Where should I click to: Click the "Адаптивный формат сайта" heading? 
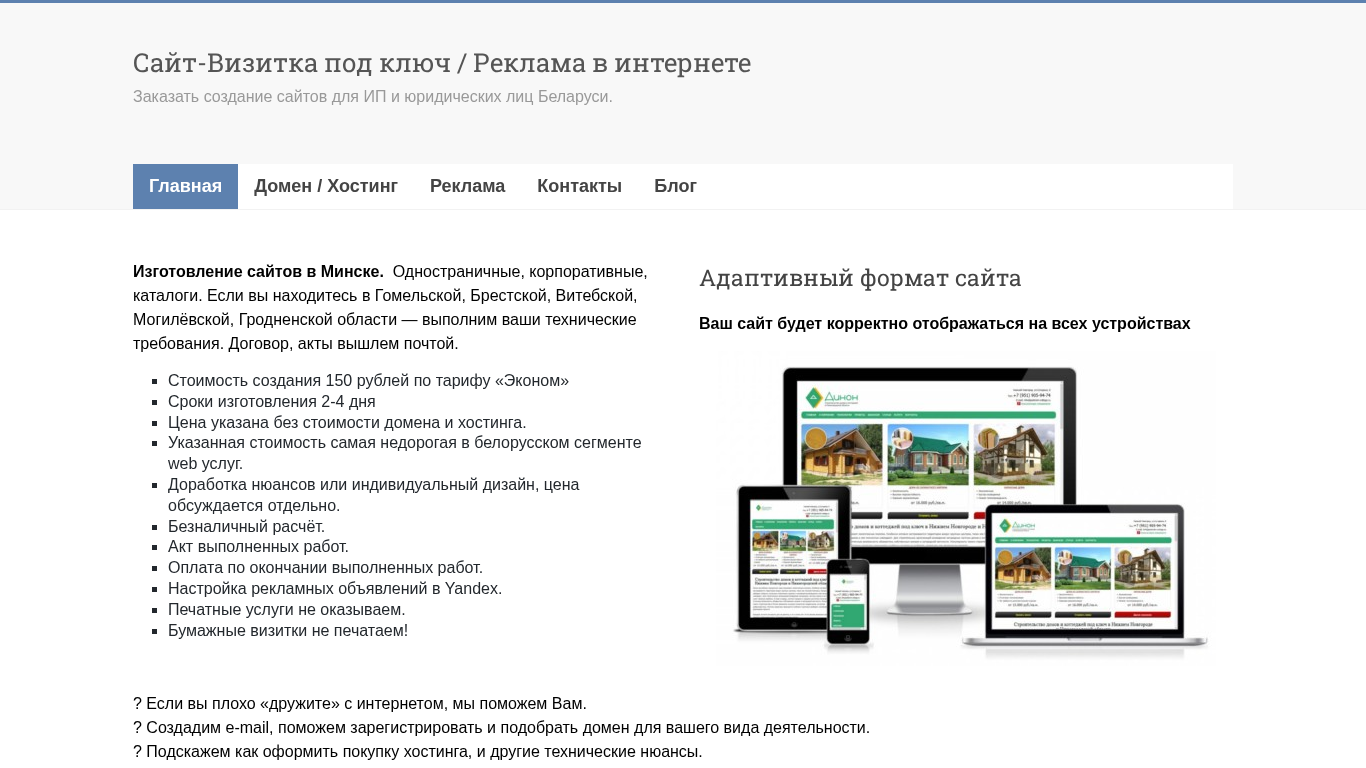(860, 278)
